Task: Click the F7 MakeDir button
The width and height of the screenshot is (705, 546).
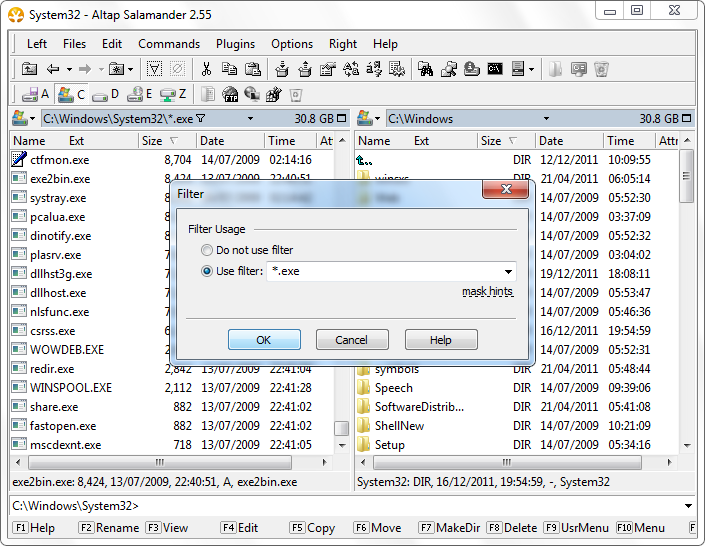Action: (449, 528)
